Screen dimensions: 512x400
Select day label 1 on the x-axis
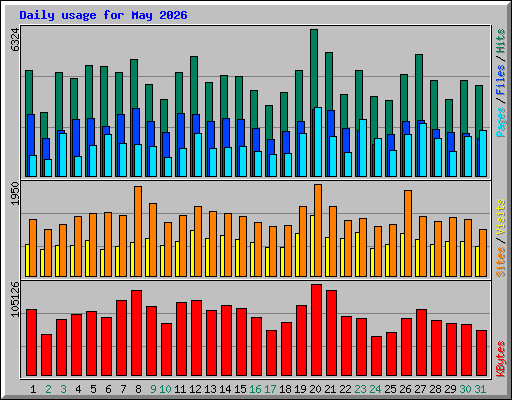click(x=33, y=389)
